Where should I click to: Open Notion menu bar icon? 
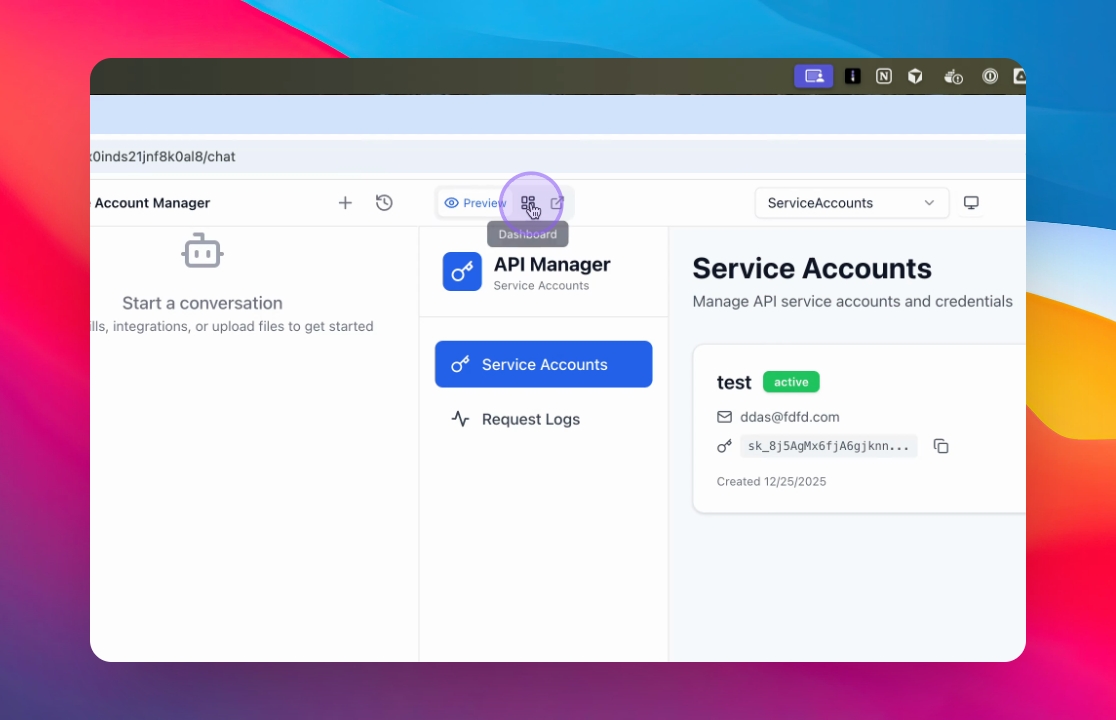point(884,76)
